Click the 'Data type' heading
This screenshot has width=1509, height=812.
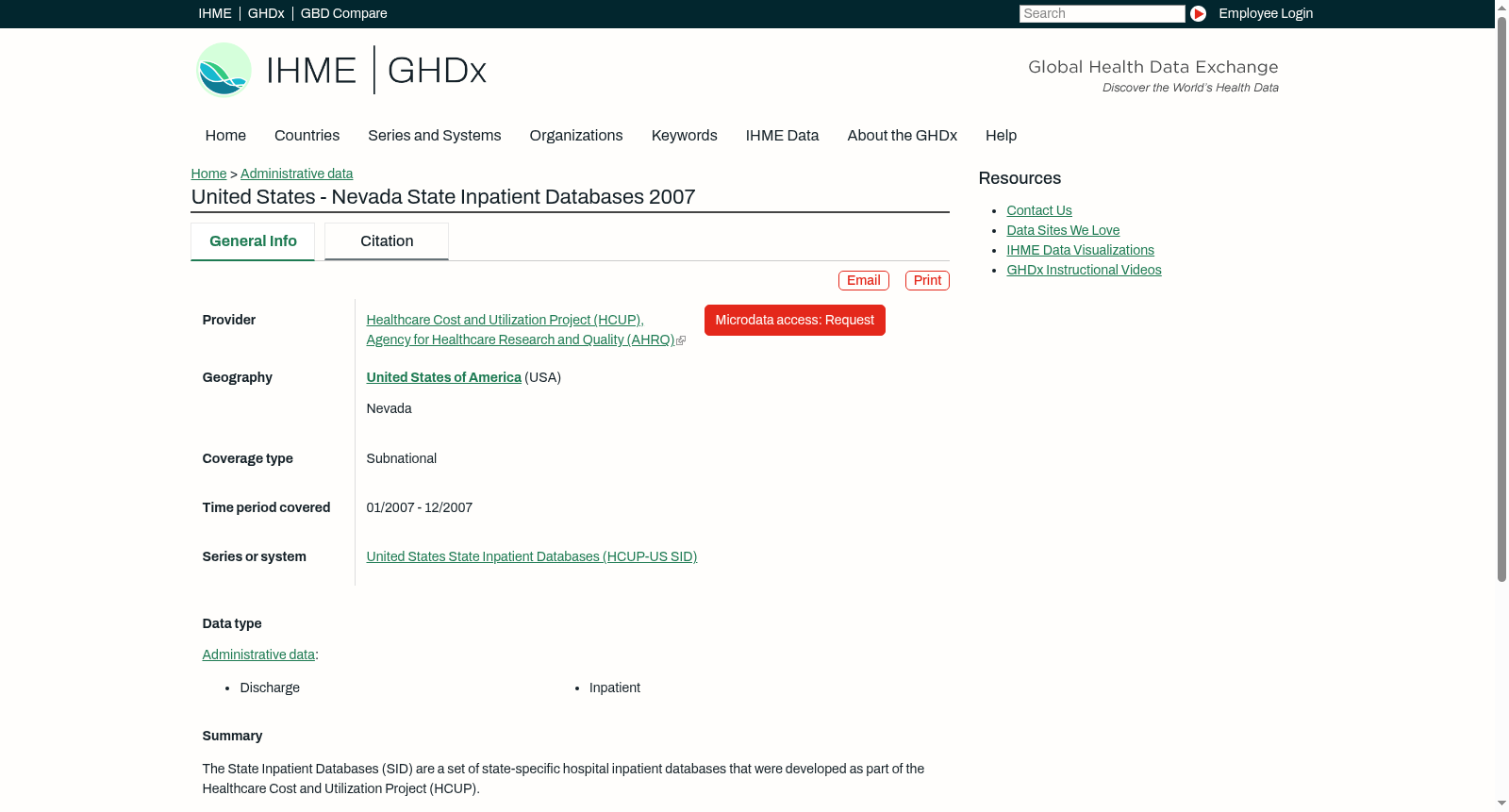232,624
